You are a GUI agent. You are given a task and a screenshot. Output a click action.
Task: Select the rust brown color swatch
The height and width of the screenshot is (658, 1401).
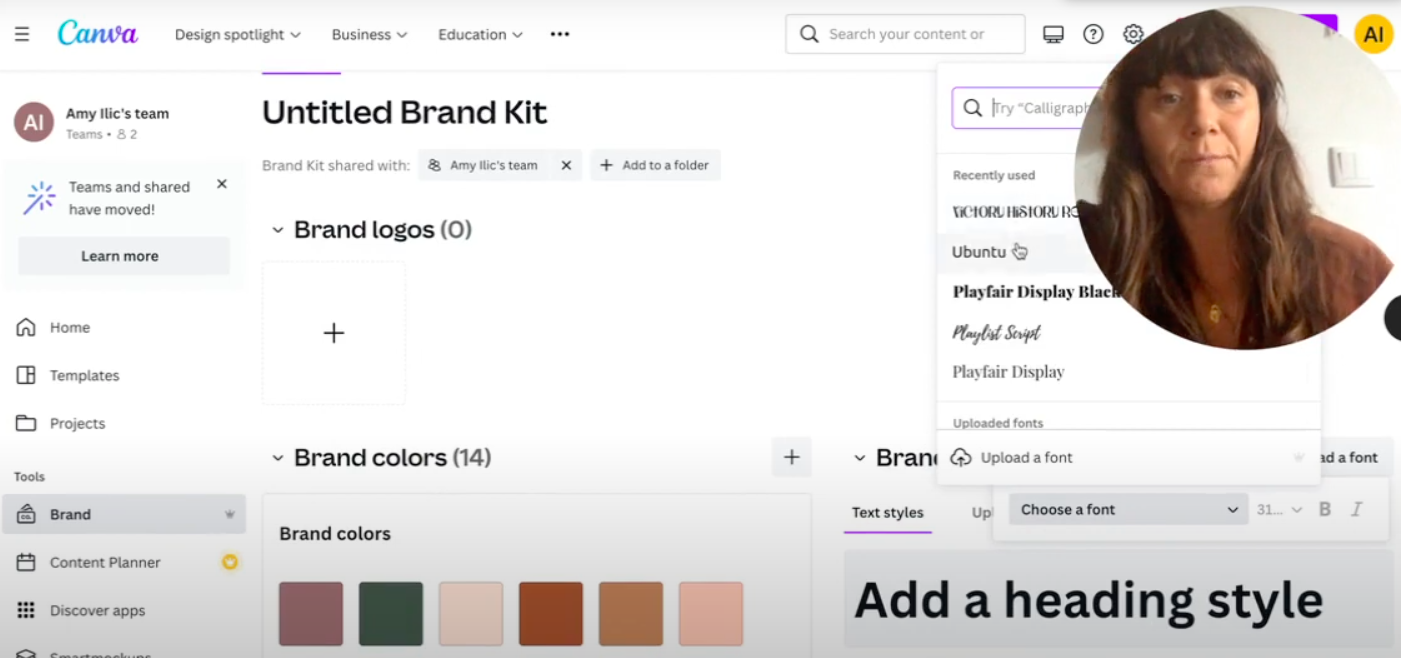tap(551, 614)
